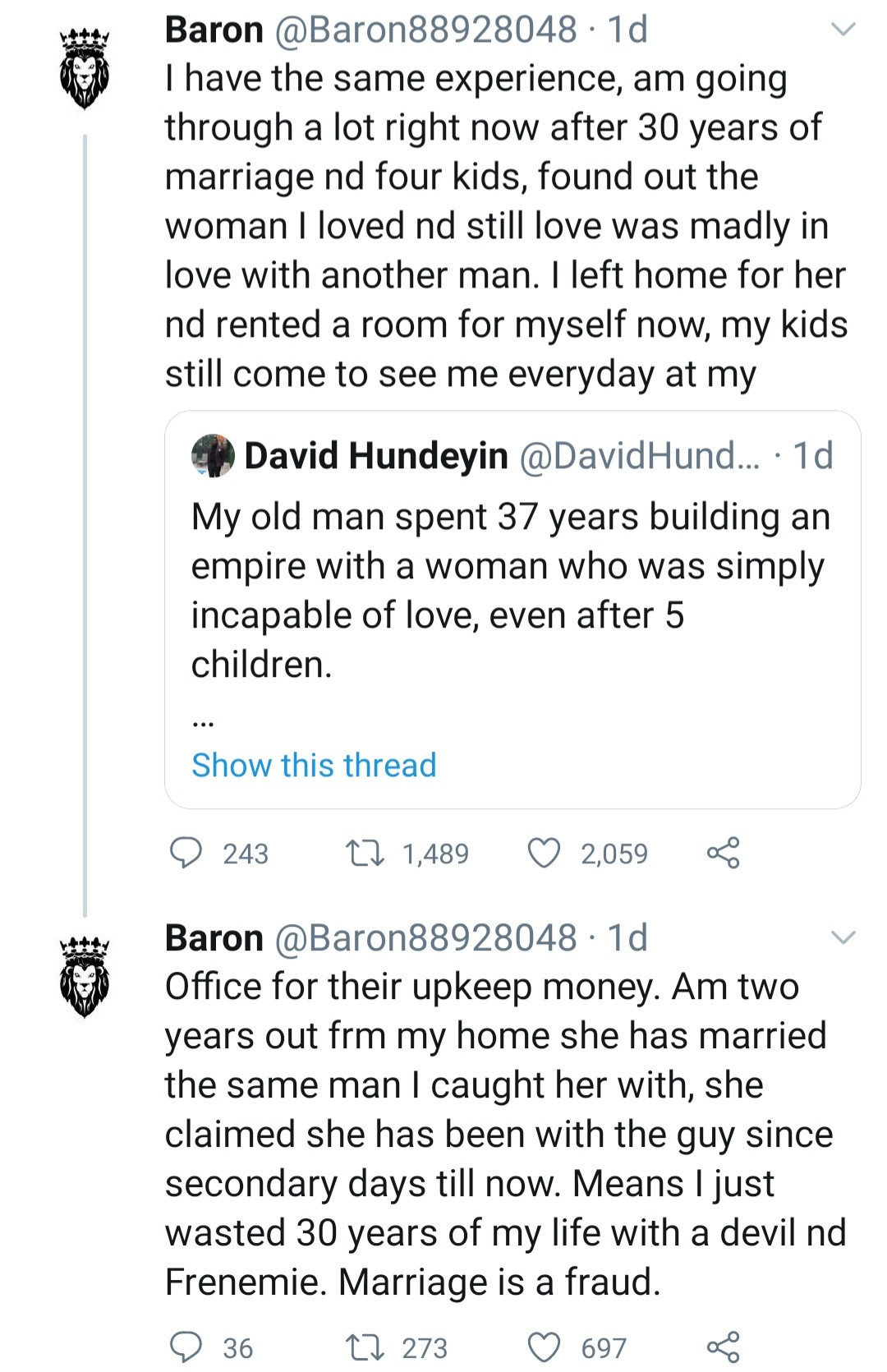887x1372 pixels.
Task: Expand the chevron menu on Baron's first tweet
Action: 843,30
